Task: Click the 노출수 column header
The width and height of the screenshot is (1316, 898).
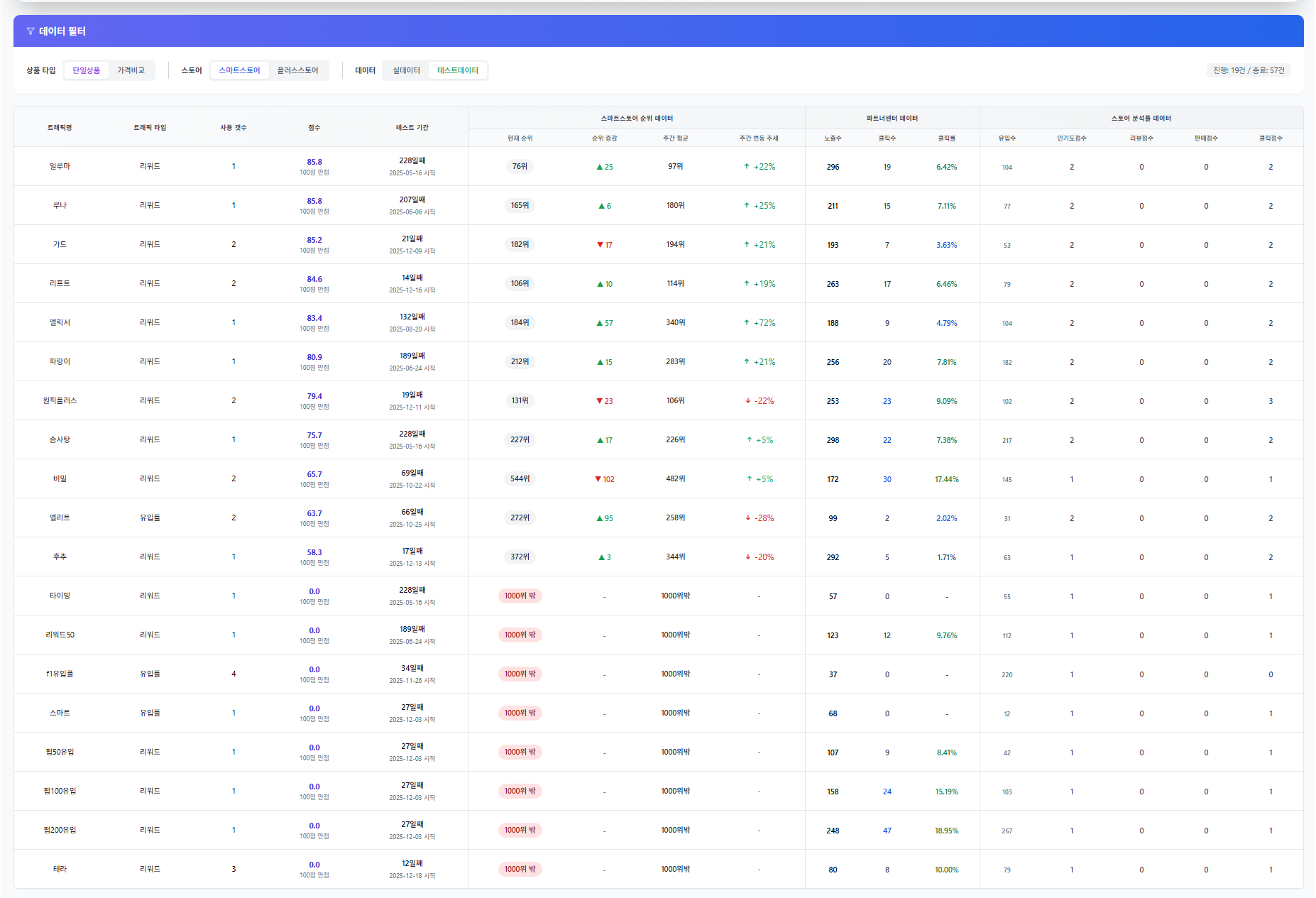Action: click(x=833, y=138)
